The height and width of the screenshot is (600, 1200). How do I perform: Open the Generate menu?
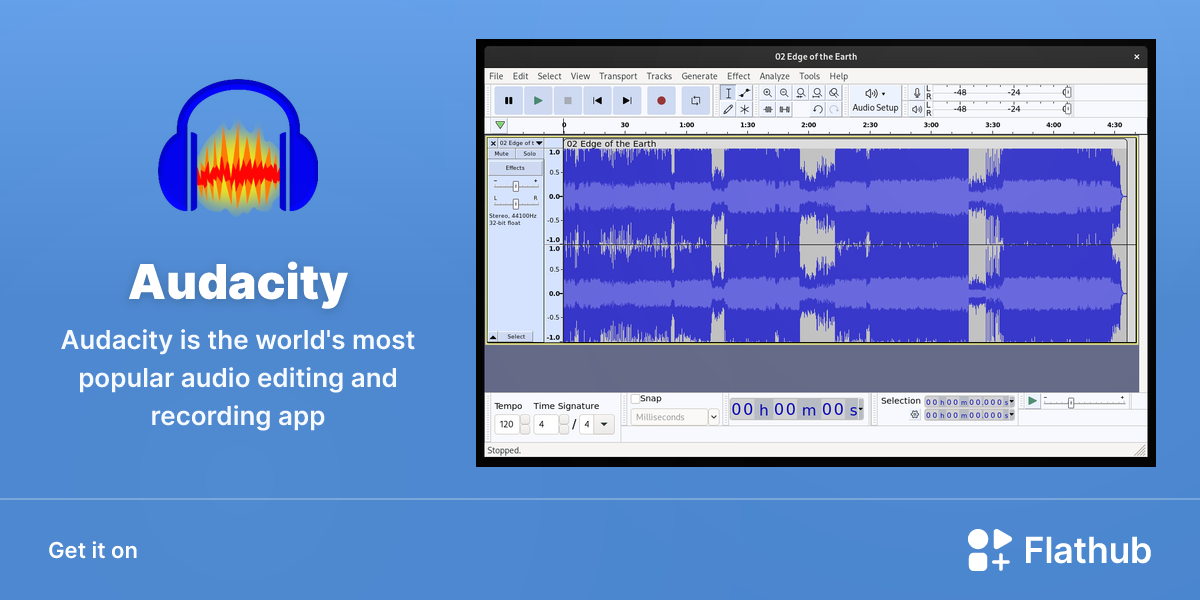pos(699,76)
